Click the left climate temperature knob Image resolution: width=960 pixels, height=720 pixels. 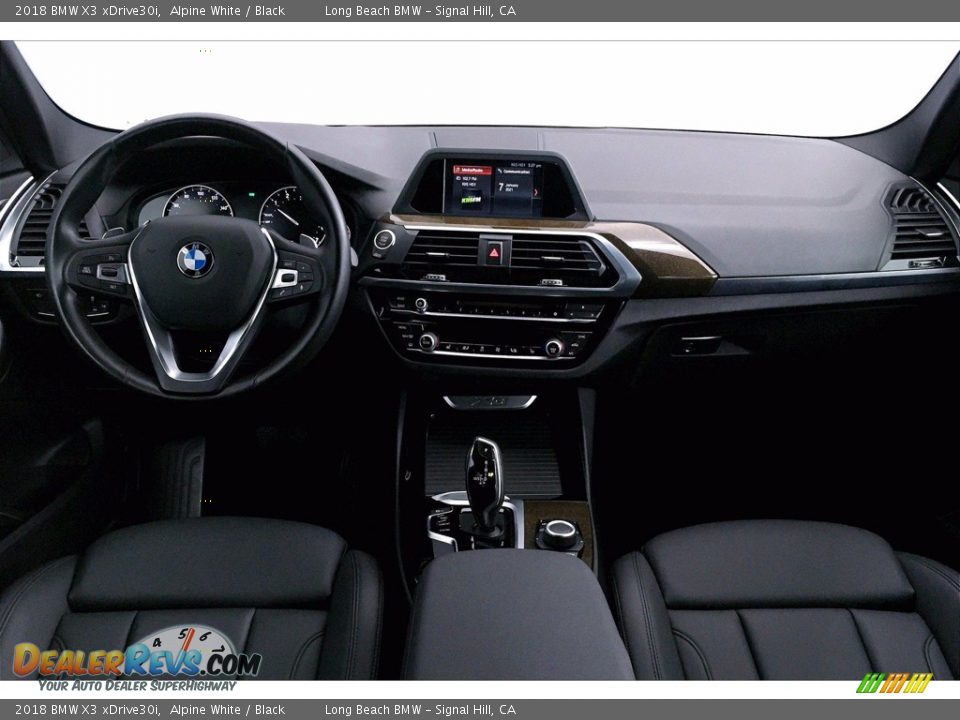coord(427,341)
